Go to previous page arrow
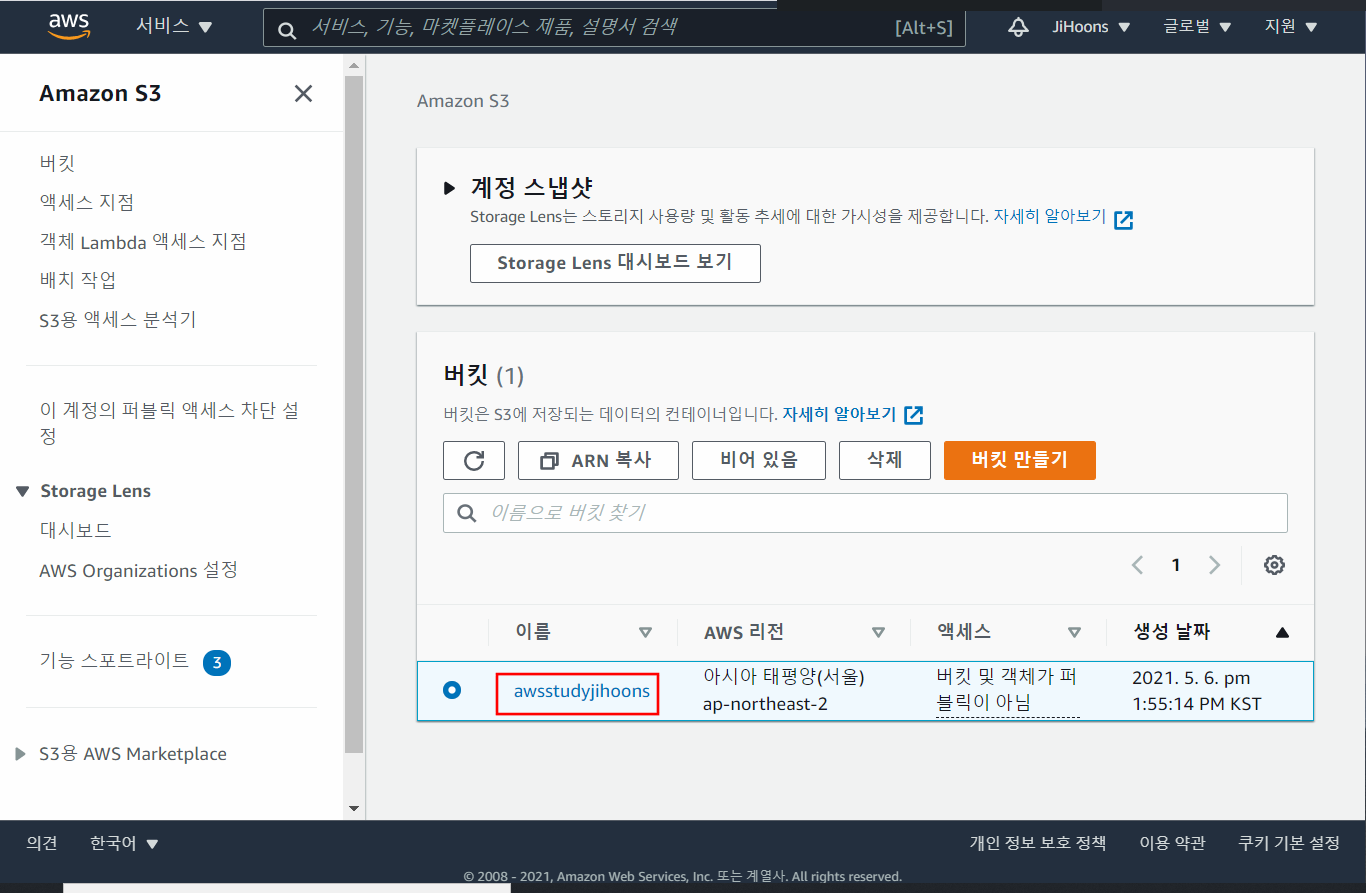This screenshot has height=893, width=1366. pos(1137,565)
